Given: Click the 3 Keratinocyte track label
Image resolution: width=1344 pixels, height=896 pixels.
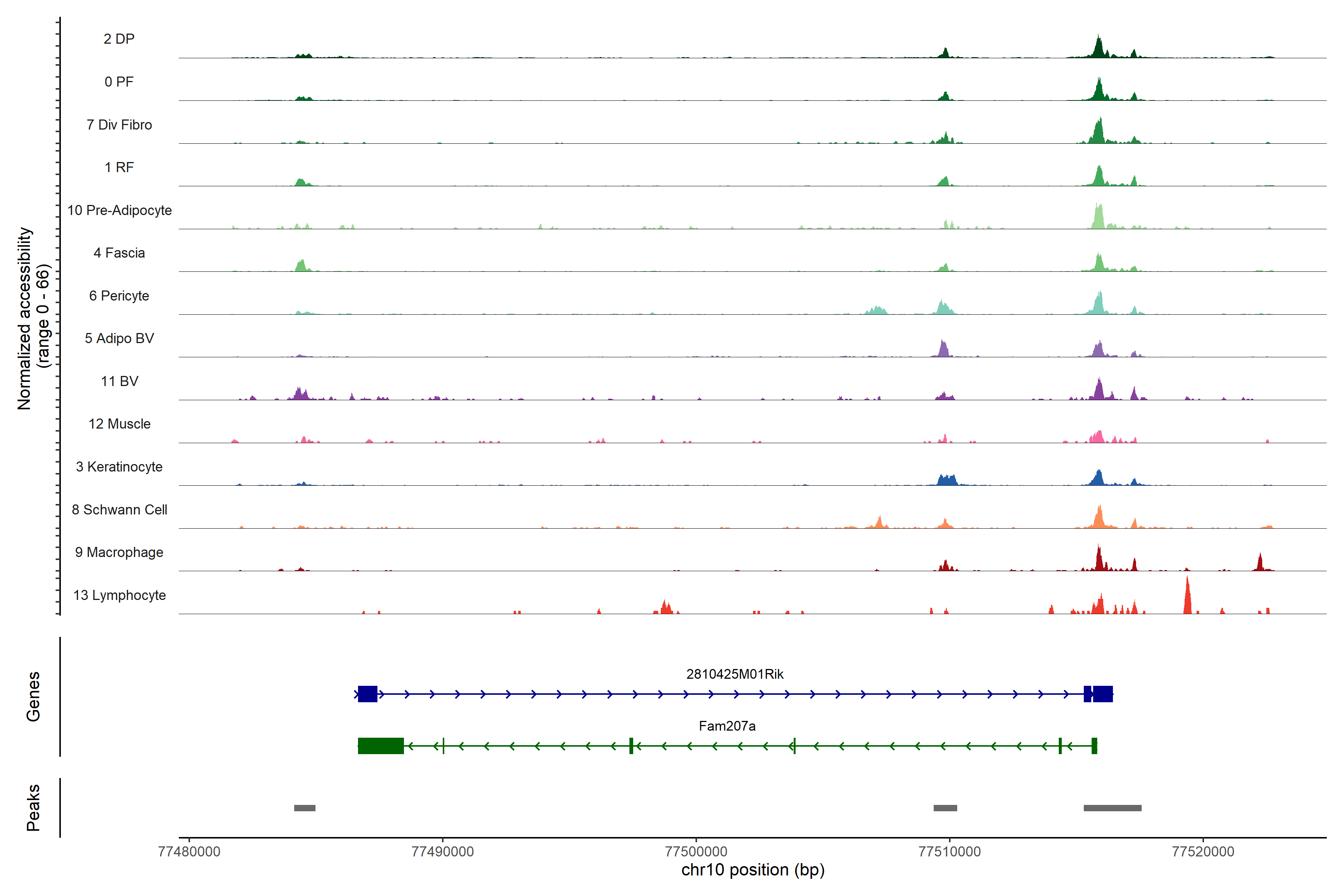Looking at the screenshot, I should pos(119,467).
